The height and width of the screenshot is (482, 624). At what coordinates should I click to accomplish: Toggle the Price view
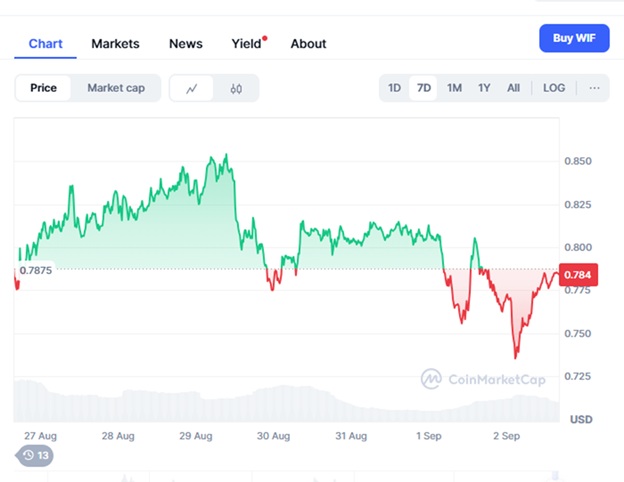click(43, 88)
